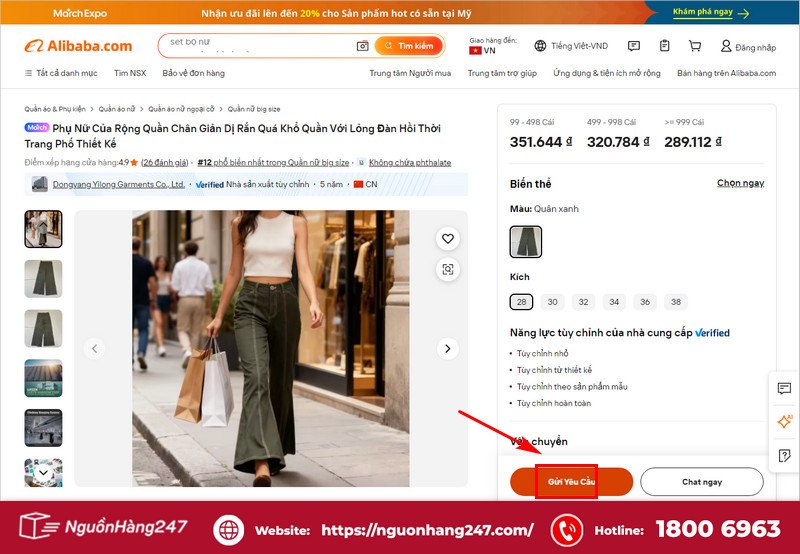Click #12 phổ biến nhất ranking link
The height and width of the screenshot is (554, 800).
(x=273, y=163)
